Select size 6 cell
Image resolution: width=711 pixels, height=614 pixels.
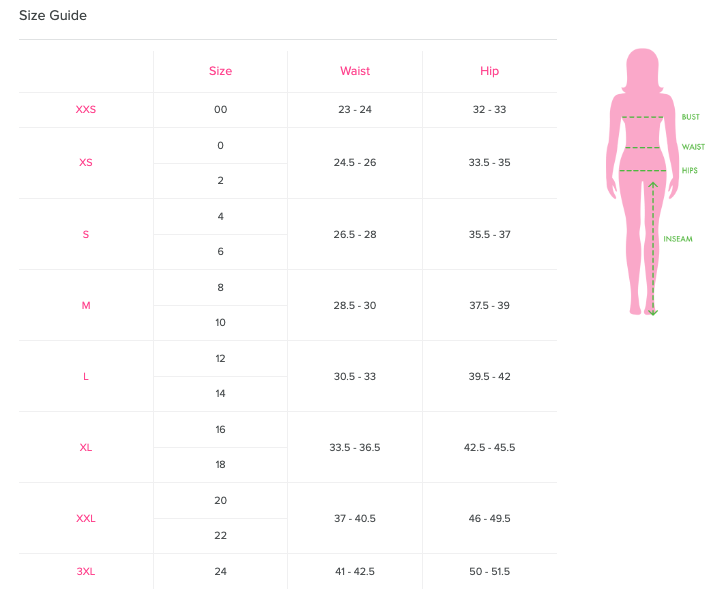(x=220, y=251)
